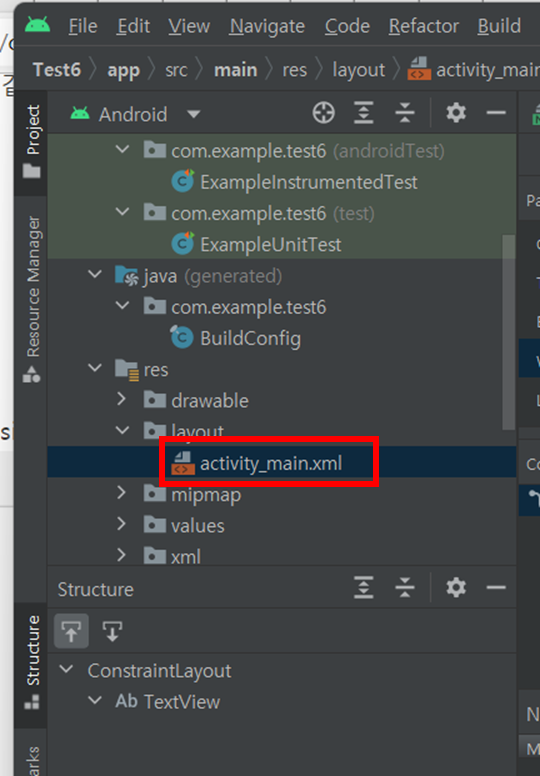Click Test6 in breadcrumb path

(x=57, y=70)
